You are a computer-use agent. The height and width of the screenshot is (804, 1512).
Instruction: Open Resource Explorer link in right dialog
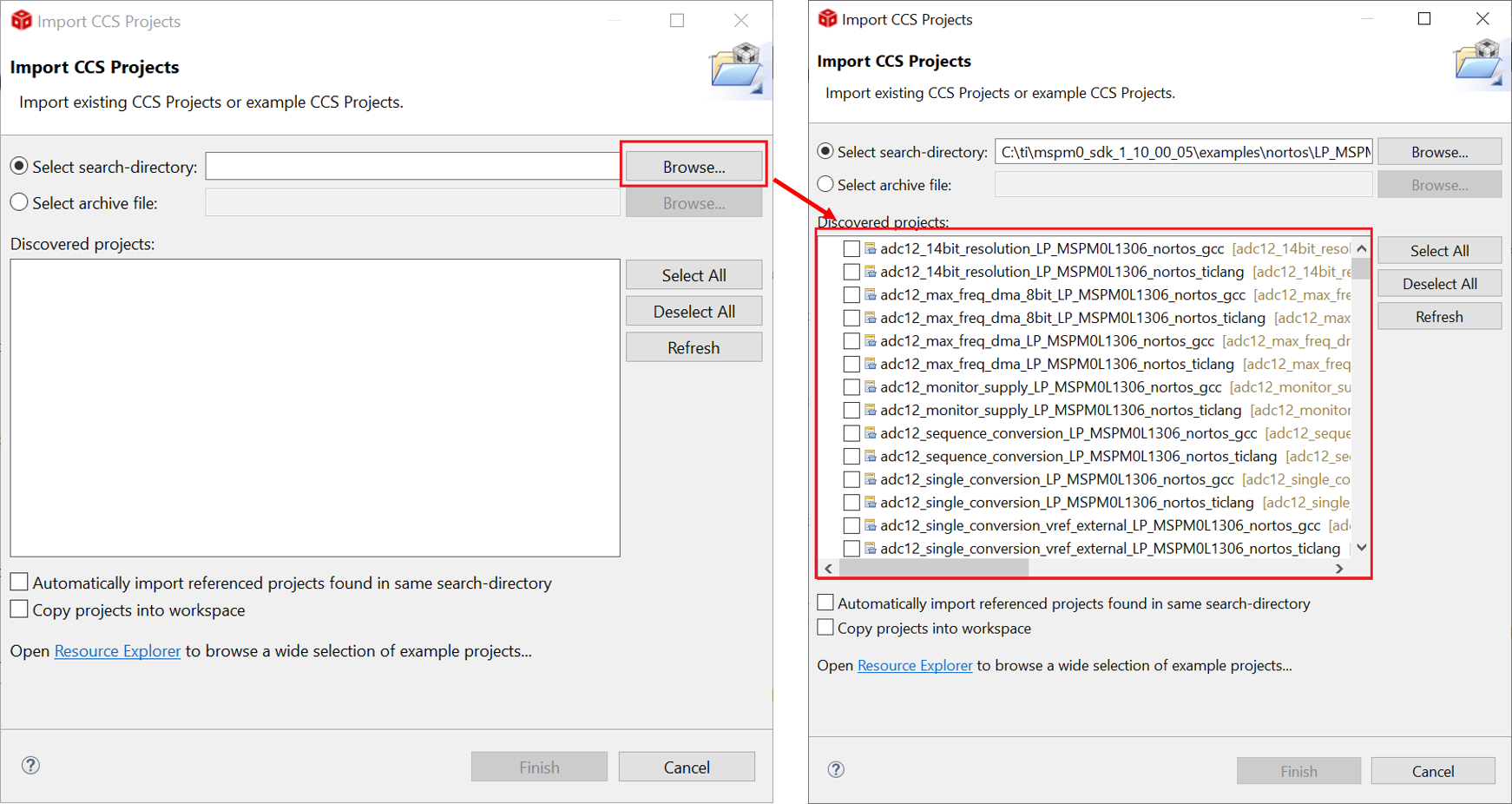click(915, 665)
